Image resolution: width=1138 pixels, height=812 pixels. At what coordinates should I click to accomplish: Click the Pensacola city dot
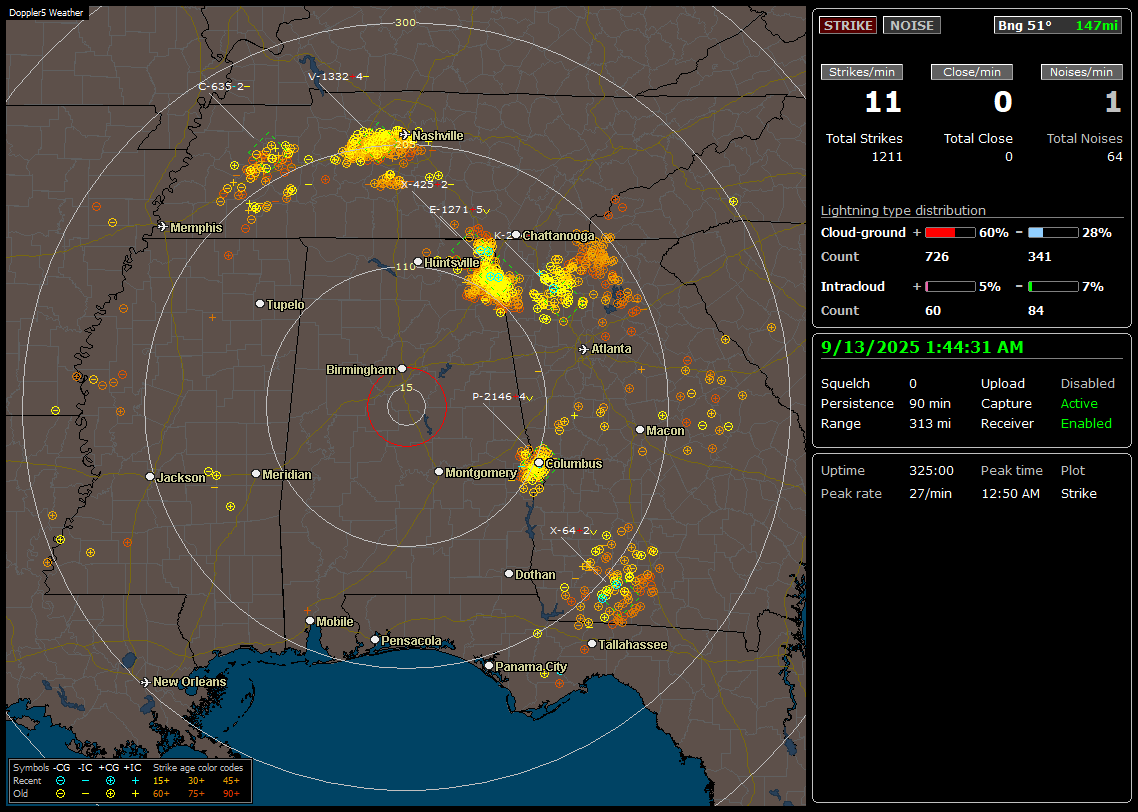[374, 639]
